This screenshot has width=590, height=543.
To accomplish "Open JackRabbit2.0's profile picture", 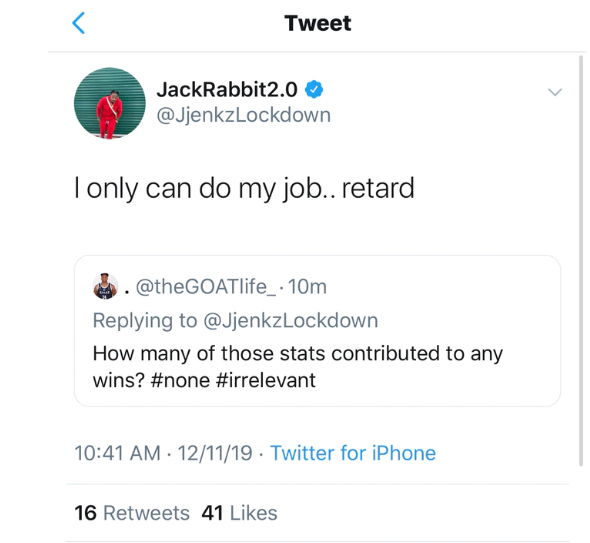I will (109, 103).
